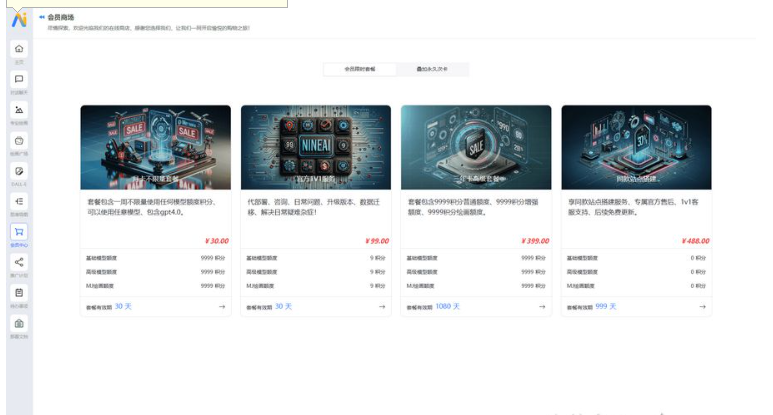
Task: Open the DALL-E icon in sidebar
Action: pyautogui.click(x=19, y=171)
